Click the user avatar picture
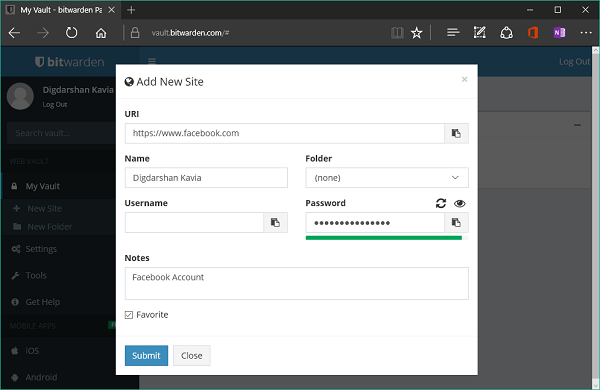This screenshot has width=600, height=390. pyautogui.click(x=20, y=96)
